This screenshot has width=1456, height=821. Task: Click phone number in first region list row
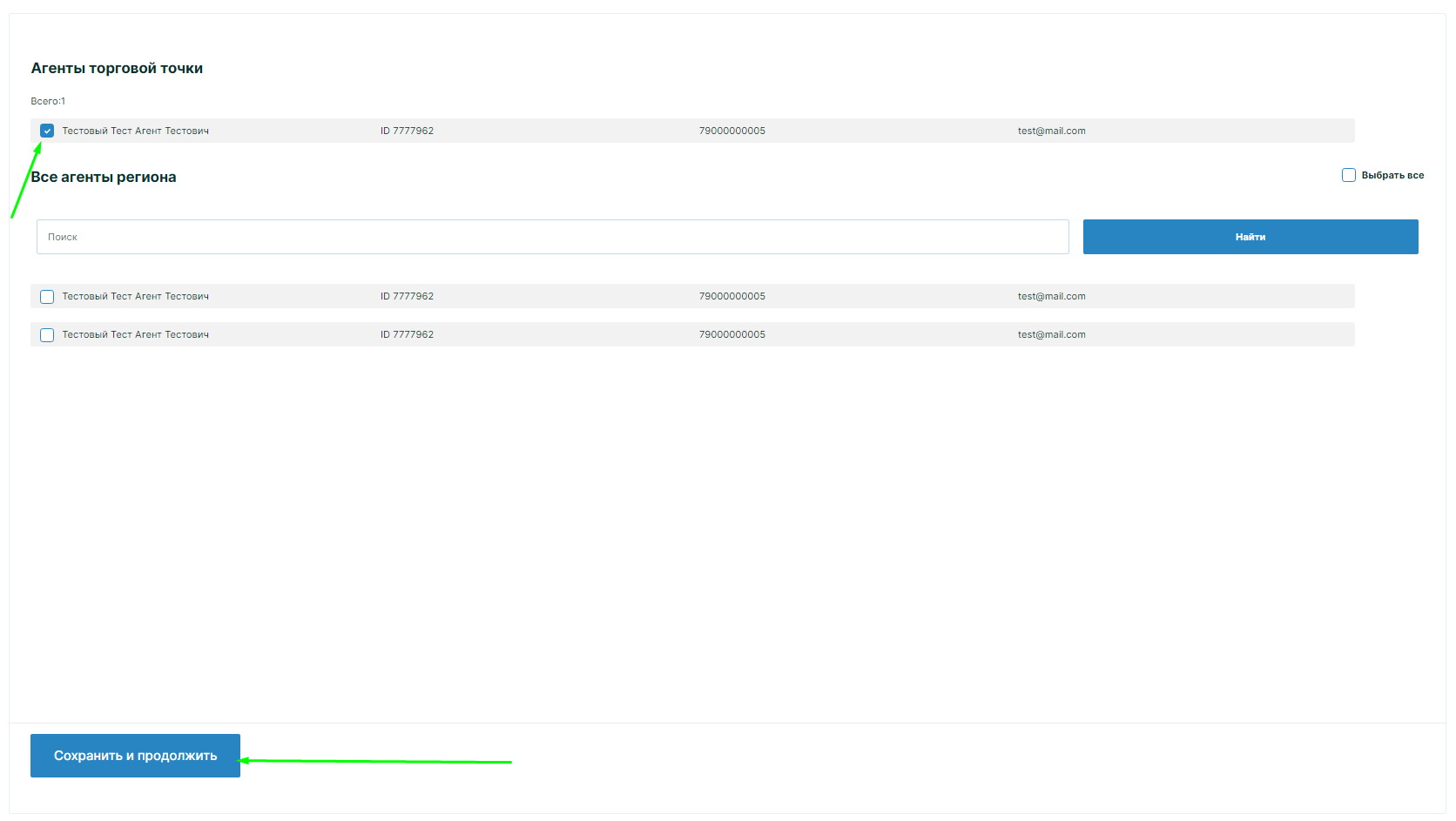pyautogui.click(x=731, y=296)
